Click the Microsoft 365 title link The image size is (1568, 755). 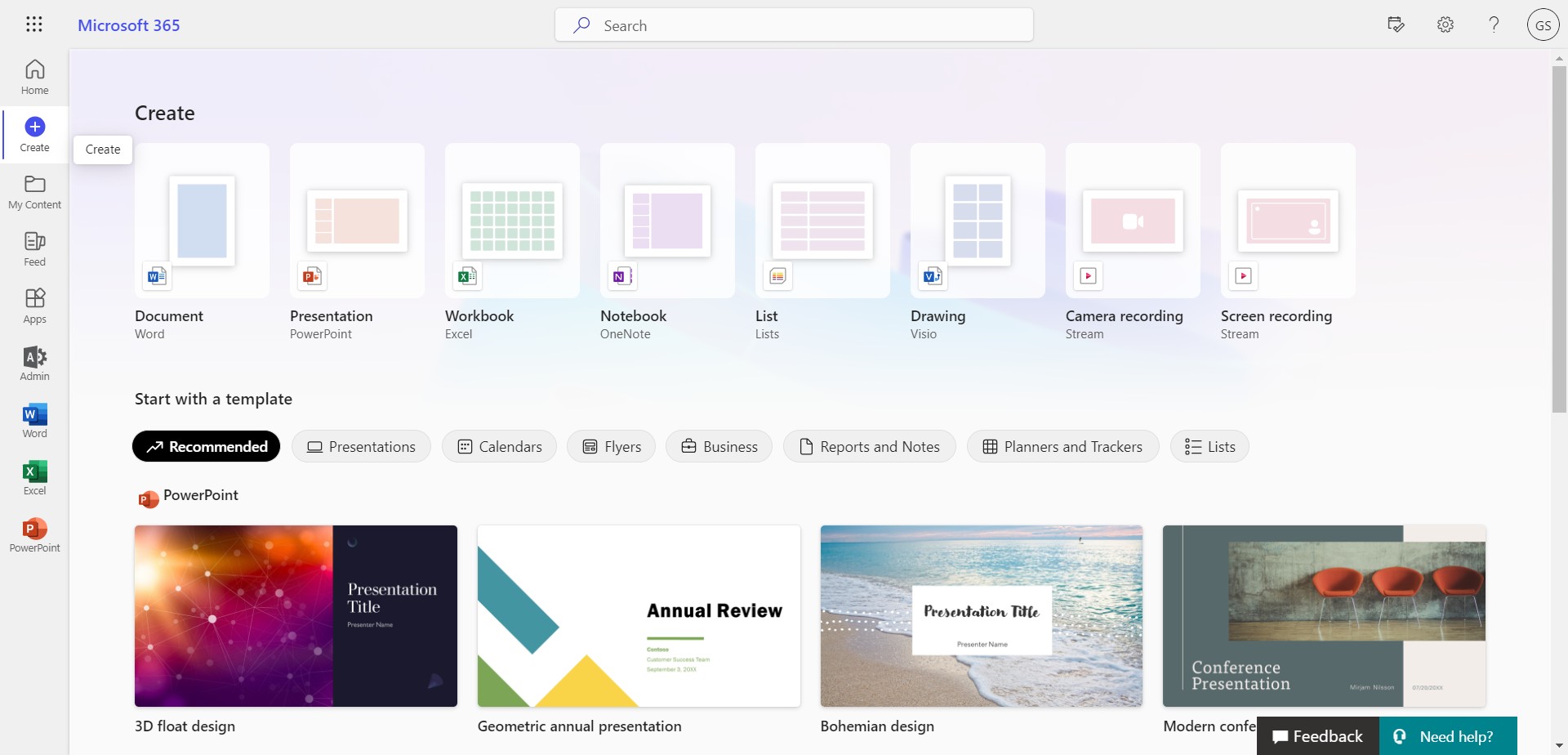[x=129, y=25]
